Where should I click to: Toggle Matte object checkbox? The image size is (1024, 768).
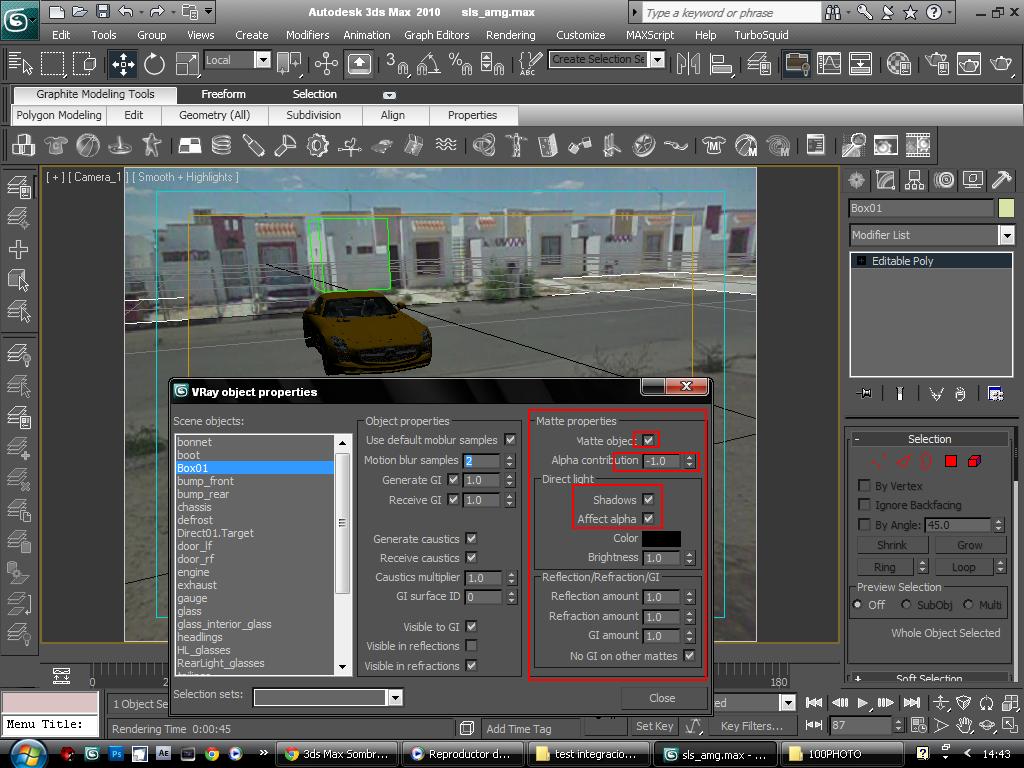tap(648, 440)
